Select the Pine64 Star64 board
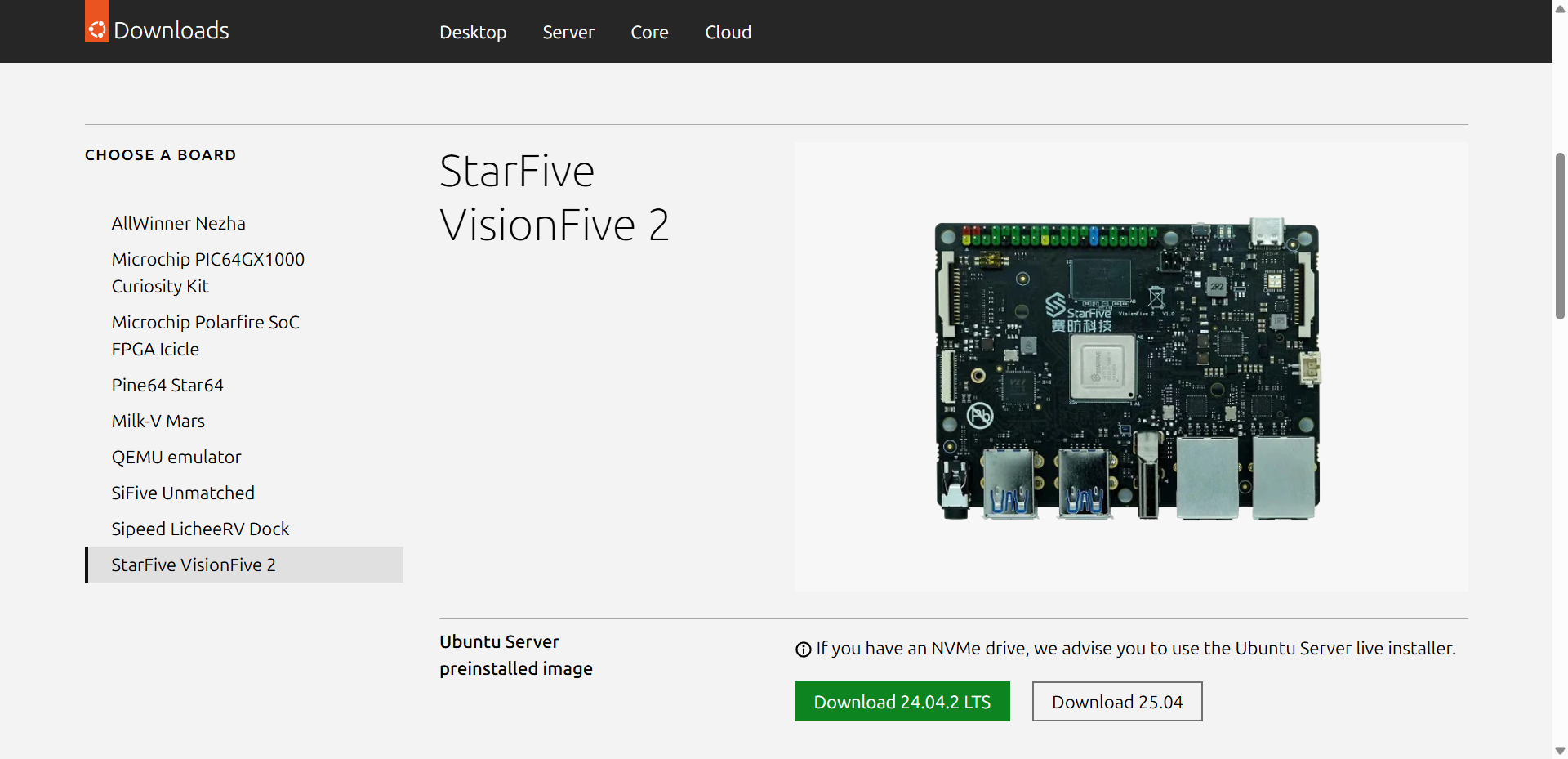Image resolution: width=1568 pixels, height=759 pixels. point(167,385)
